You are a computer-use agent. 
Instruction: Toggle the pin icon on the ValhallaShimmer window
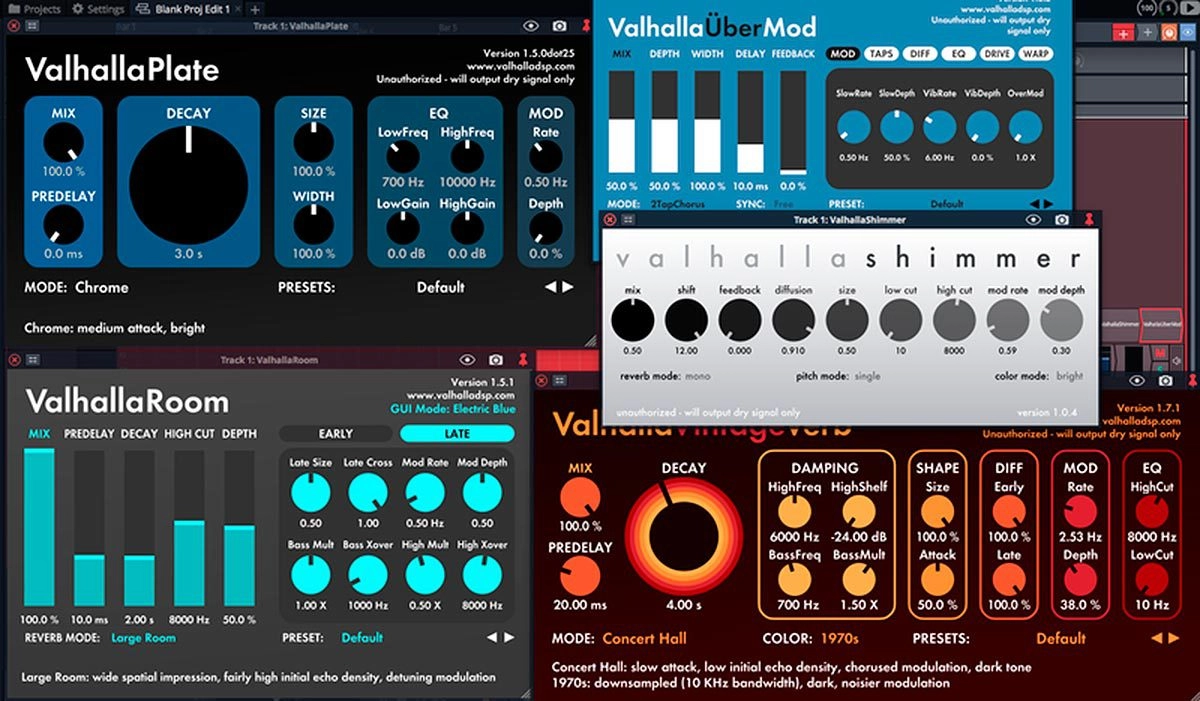click(x=1089, y=218)
